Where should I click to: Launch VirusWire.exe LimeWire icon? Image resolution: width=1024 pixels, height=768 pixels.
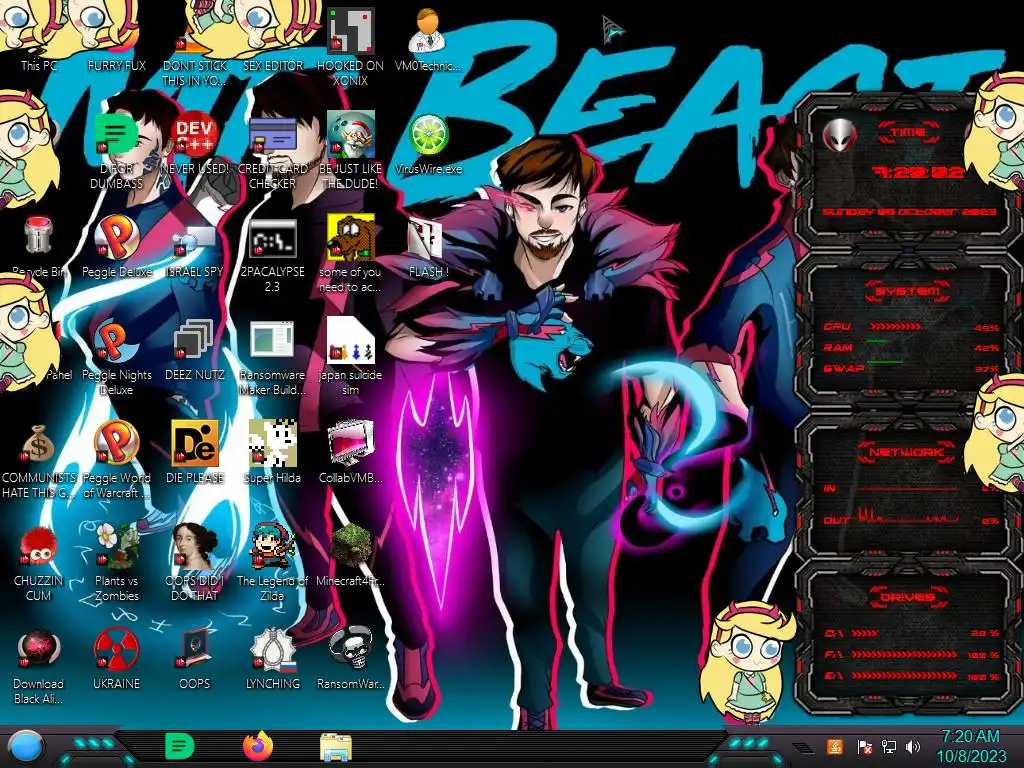(x=428, y=135)
